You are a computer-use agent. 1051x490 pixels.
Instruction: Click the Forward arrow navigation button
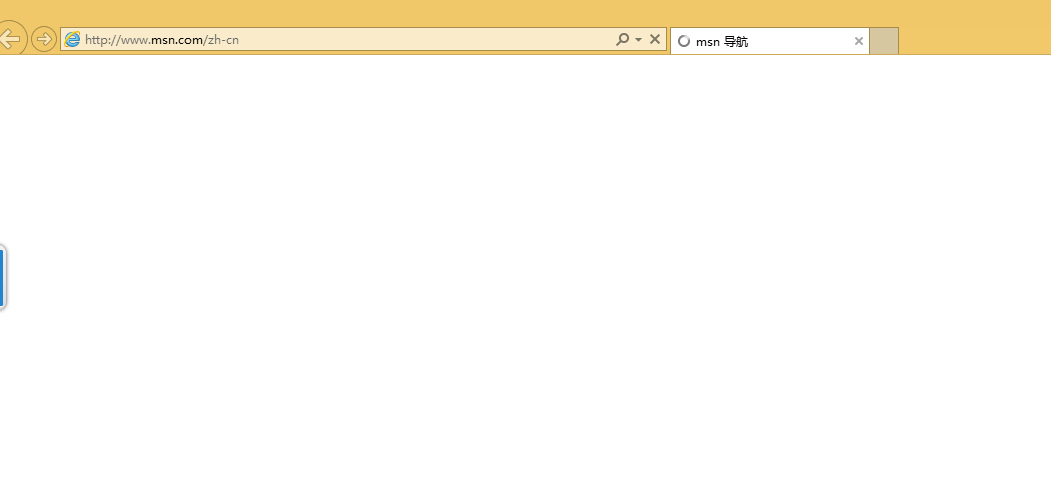pos(44,39)
